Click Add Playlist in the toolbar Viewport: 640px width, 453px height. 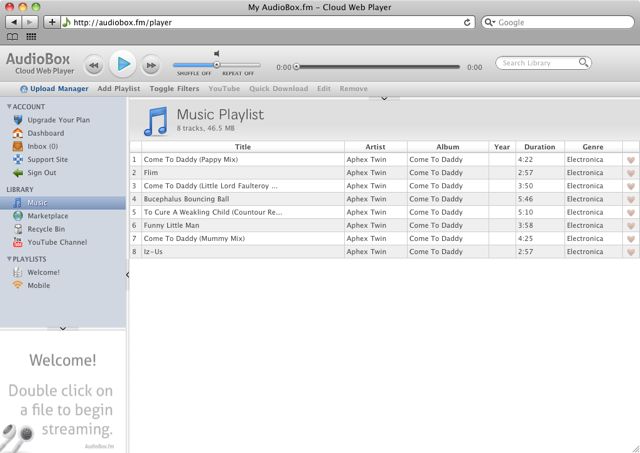(119, 89)
